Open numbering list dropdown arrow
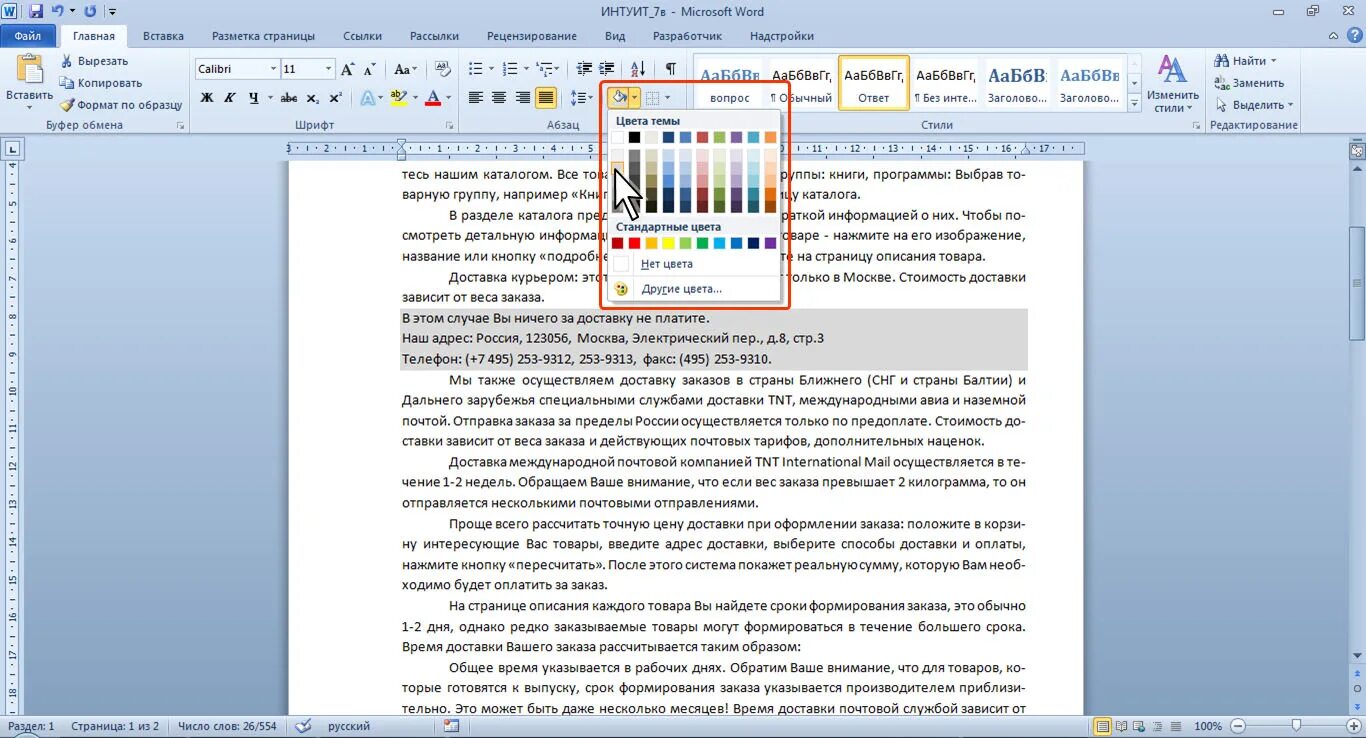This screenshot has width=1366, height=738. pyautogui.click(x=525, y=69)
